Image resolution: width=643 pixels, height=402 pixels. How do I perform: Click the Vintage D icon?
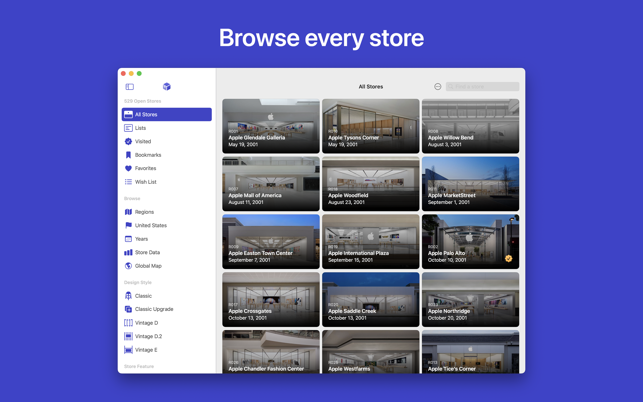coord(128,323)
